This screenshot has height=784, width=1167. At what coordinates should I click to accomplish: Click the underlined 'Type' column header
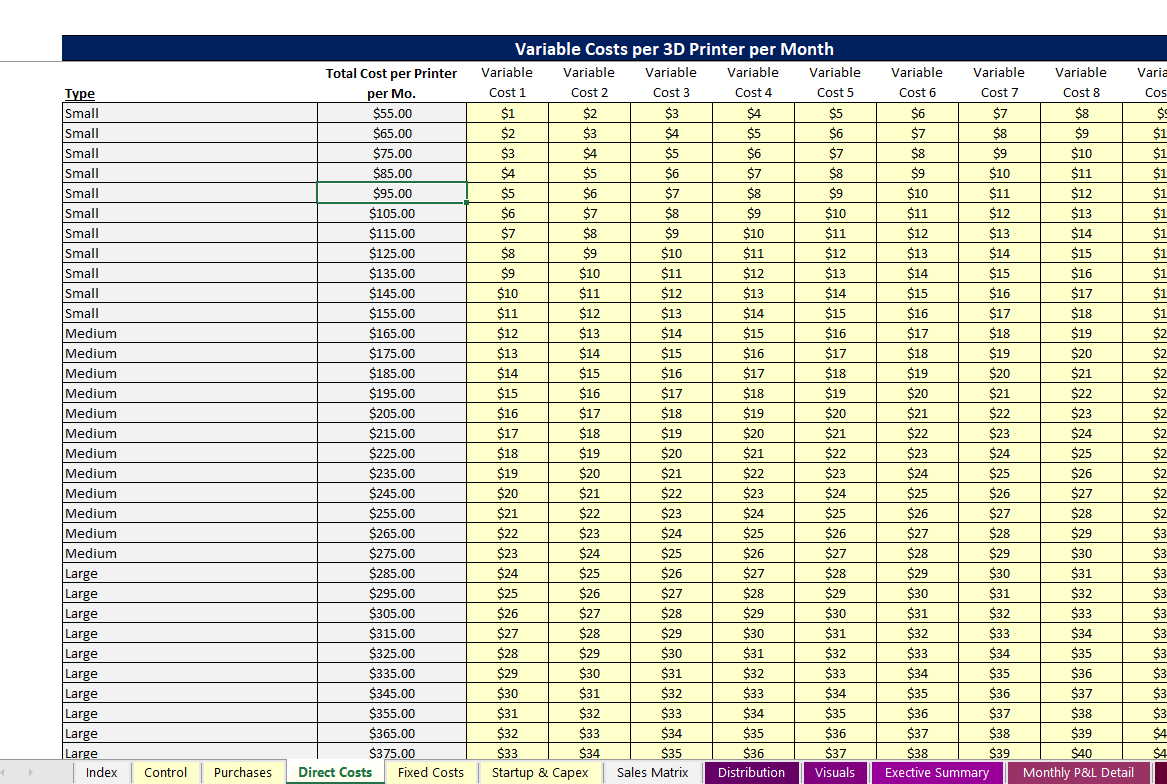click(x=80, y=93)
